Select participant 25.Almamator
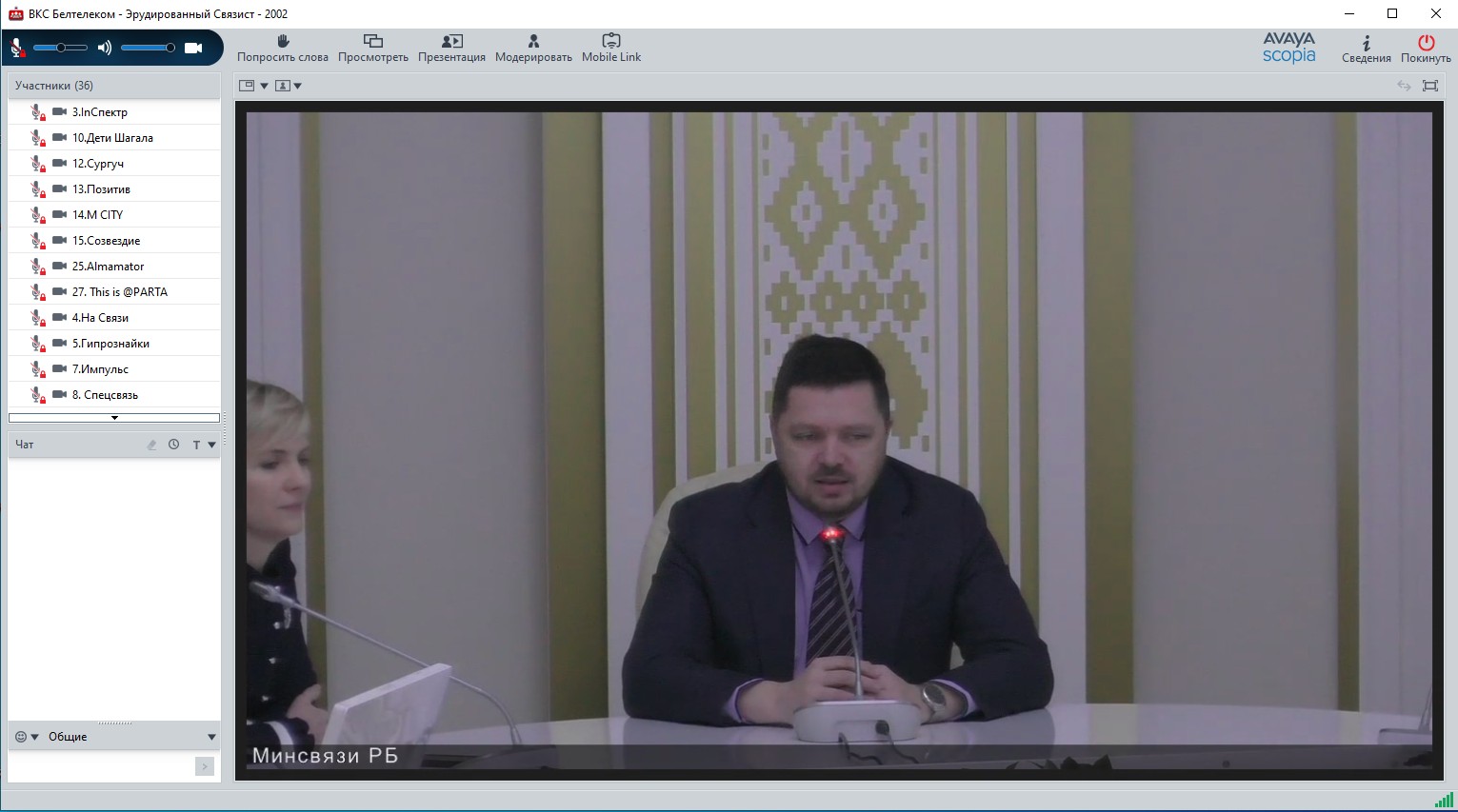This screenshot has width=1458, height=812. click(x=114, y=267)
